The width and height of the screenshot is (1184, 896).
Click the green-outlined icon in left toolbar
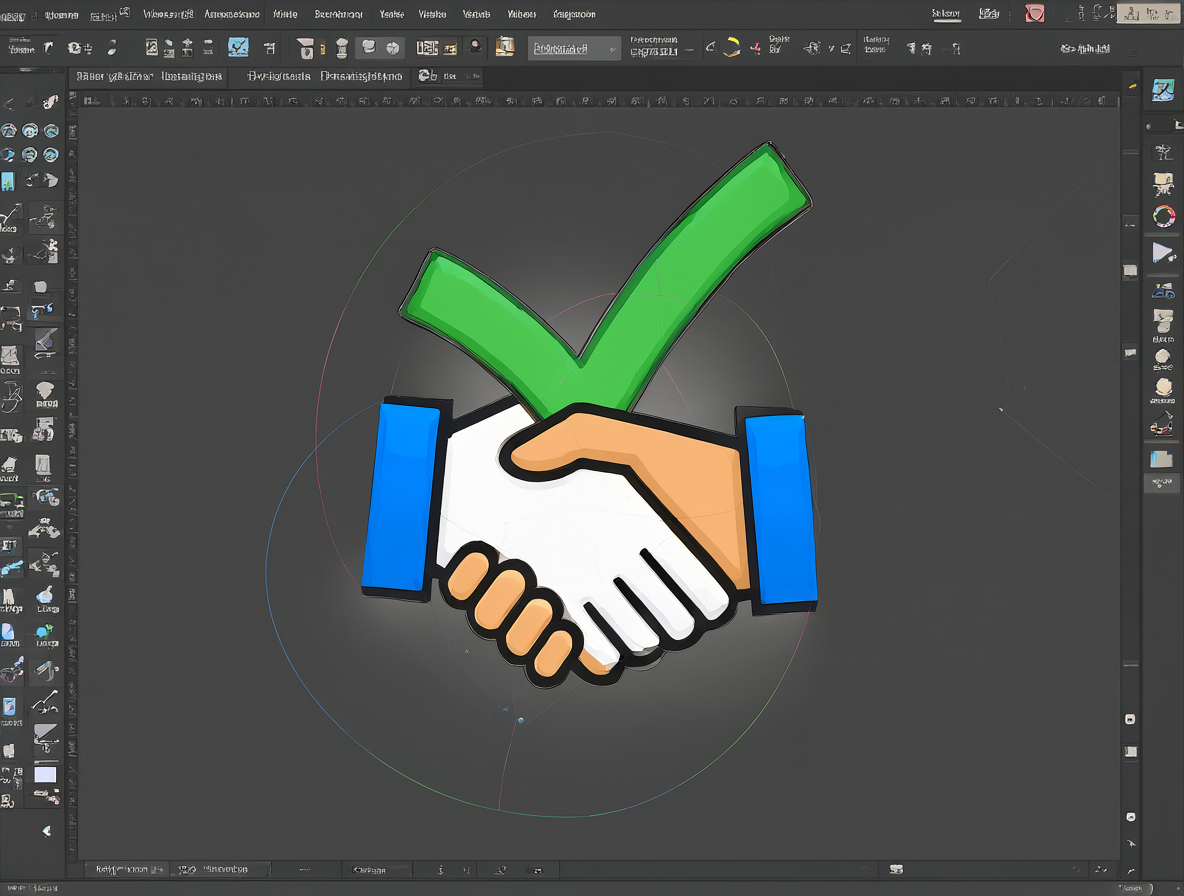click(x=11, y=500)
